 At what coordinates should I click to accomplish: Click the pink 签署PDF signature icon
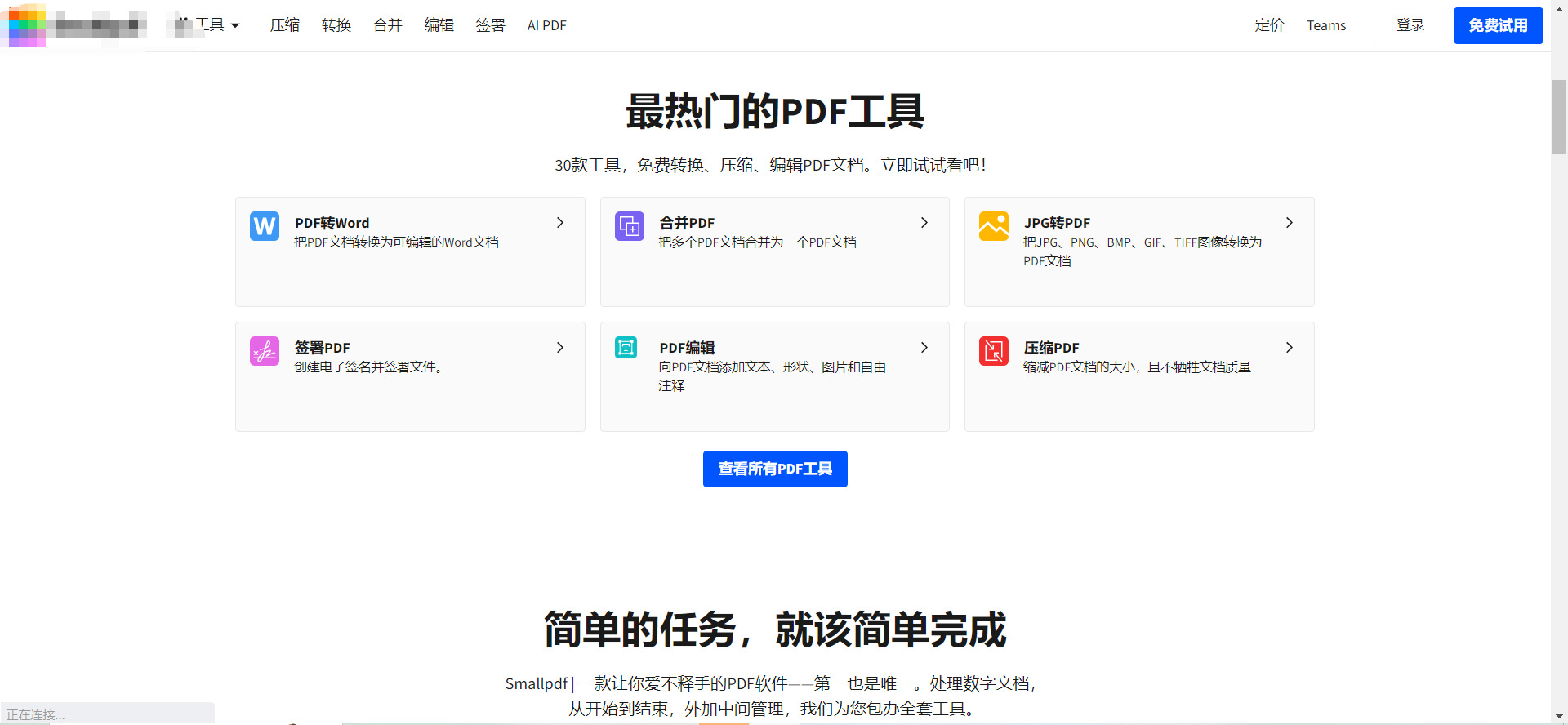[265, 351]
